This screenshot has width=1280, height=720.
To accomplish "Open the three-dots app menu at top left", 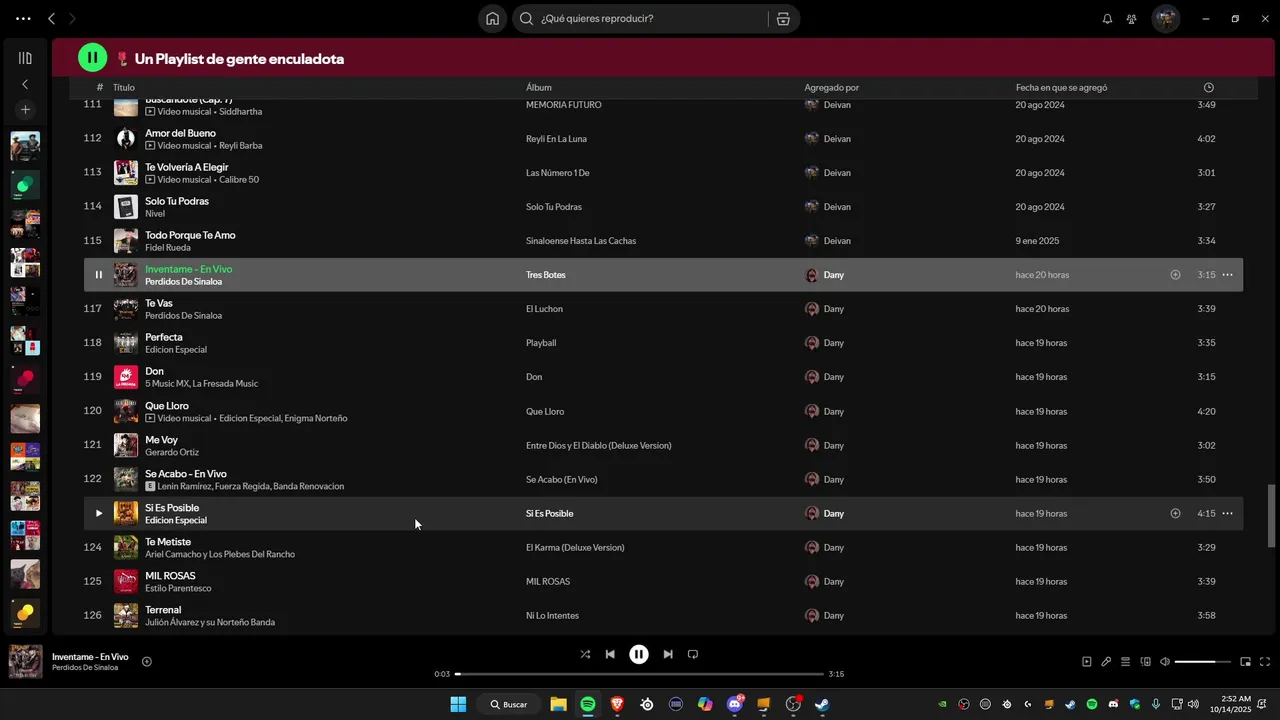I will [x=23, y=18].
